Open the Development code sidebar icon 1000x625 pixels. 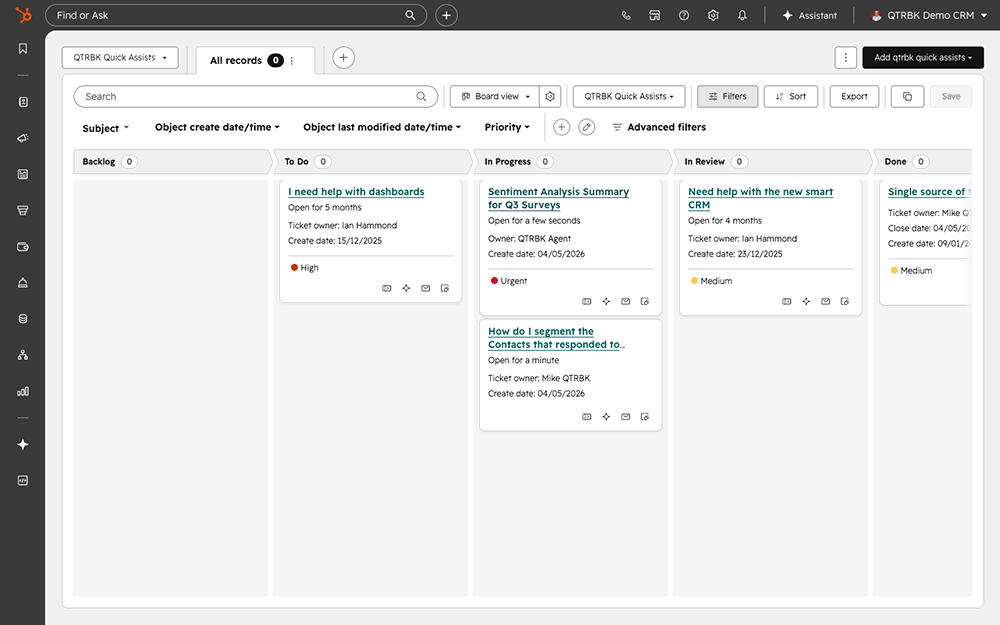click(23, 481)
